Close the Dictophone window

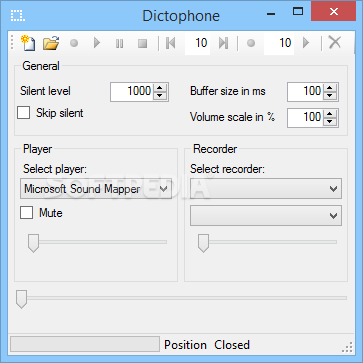tap(334, 12)
